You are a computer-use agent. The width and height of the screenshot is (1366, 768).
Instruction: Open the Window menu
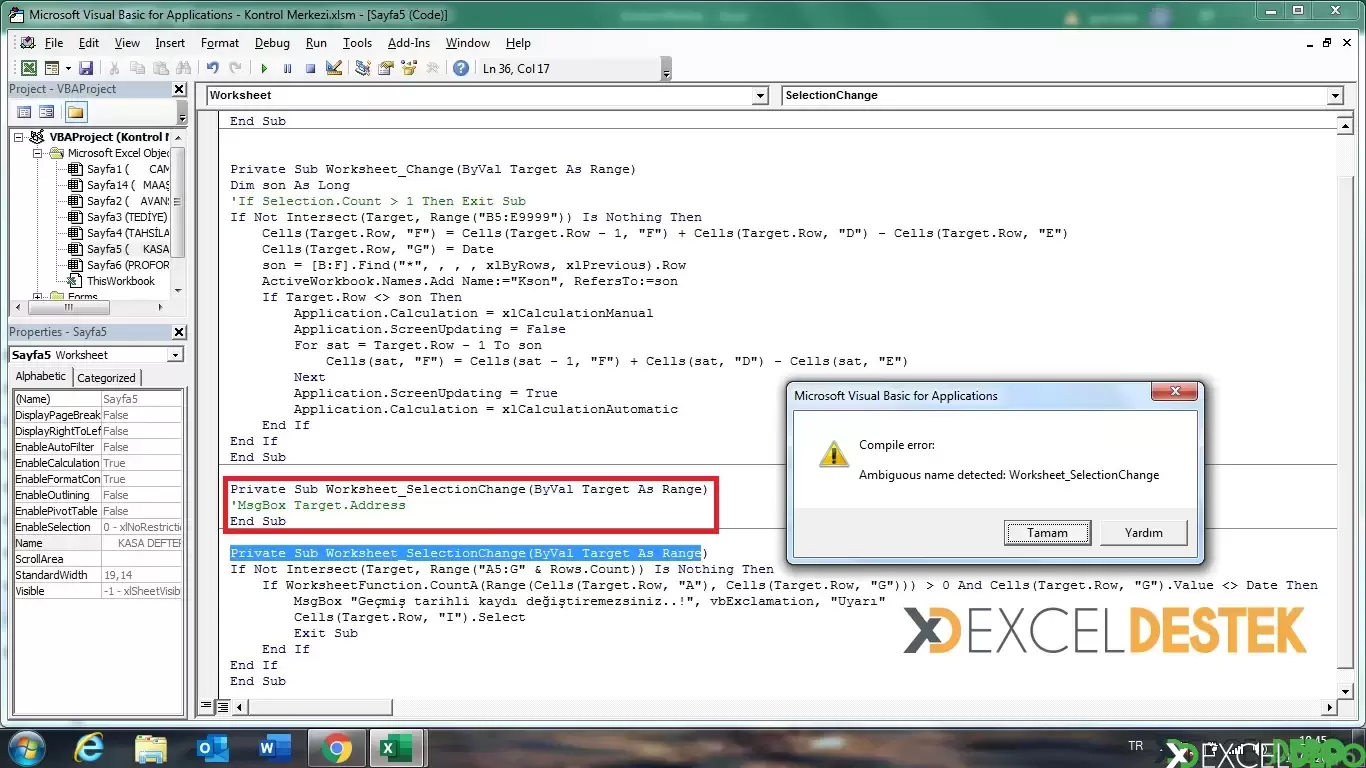[468, 43]
